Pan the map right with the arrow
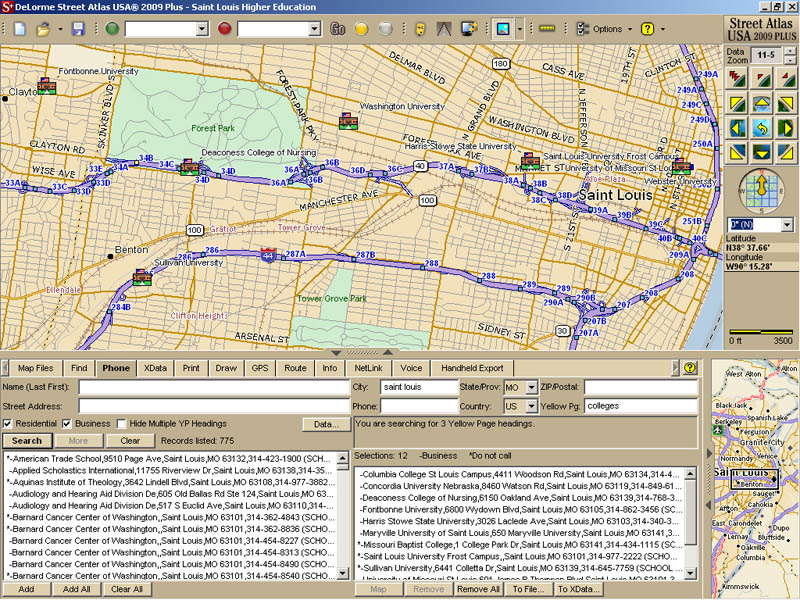The width and height of the screenshot is (800, 600). pyautogui.click(x=784, y=128)
